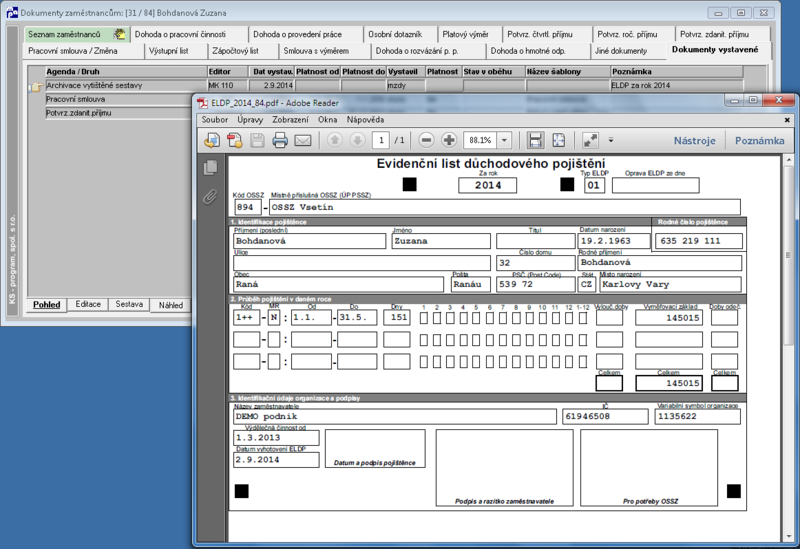Screen dimensions: 800x549
Task: Click the Poznámka column header
Action: [677, 71]
